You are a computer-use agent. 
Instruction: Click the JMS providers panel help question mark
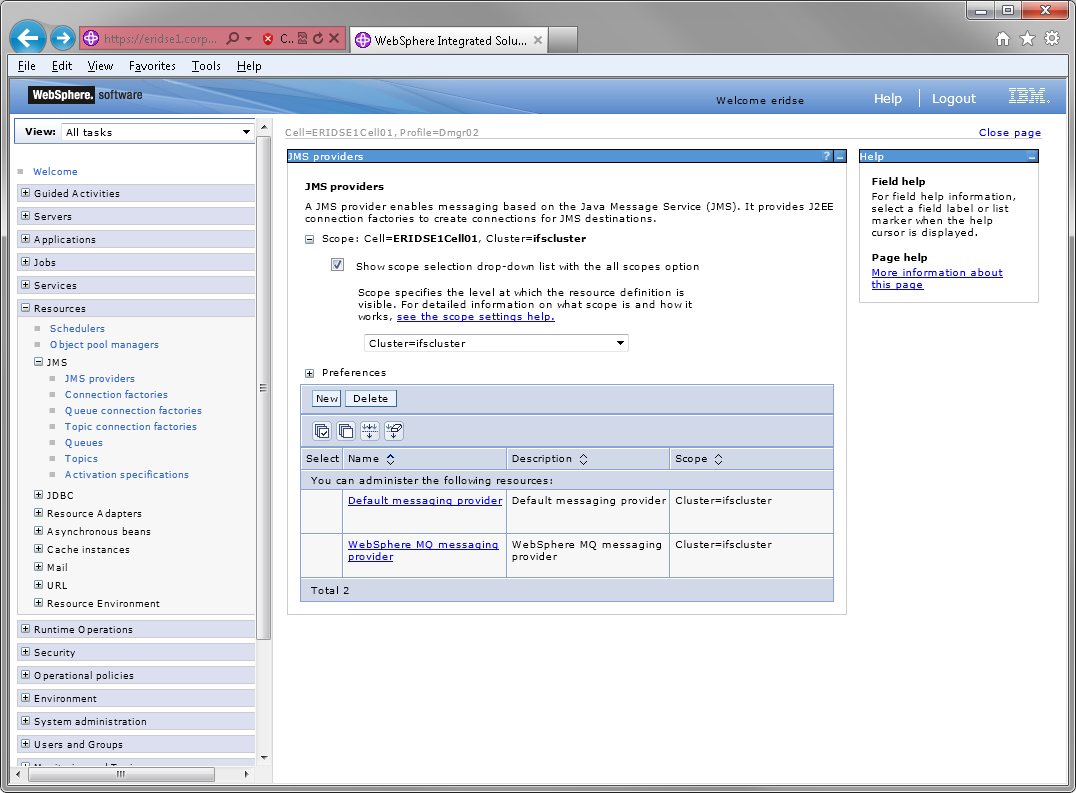click(827, 156)
